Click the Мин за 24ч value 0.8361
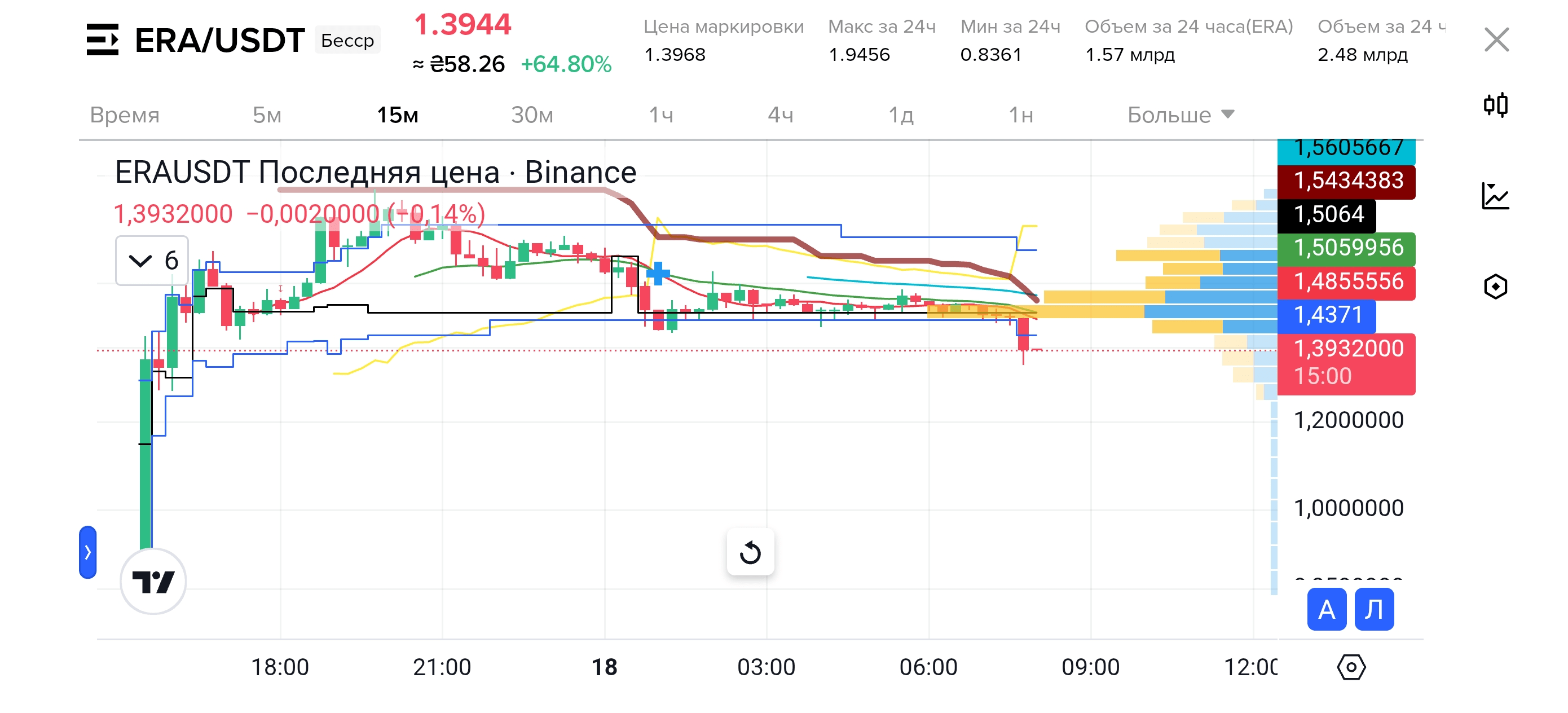This screenshot has height=713, width=1568. [991, 55]
